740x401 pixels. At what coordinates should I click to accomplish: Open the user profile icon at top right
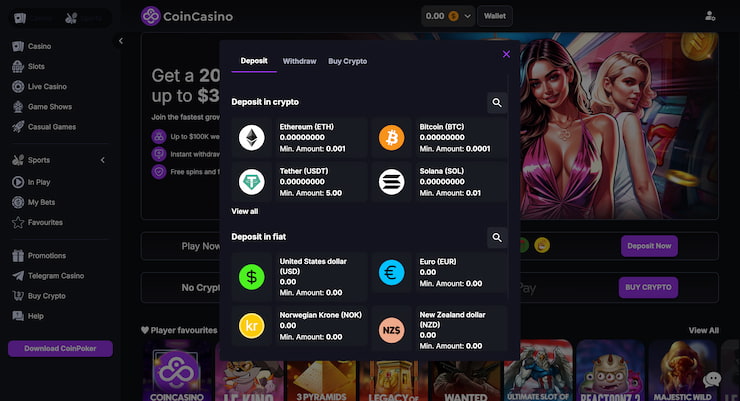pyautogui.click(x=710, y=16)
